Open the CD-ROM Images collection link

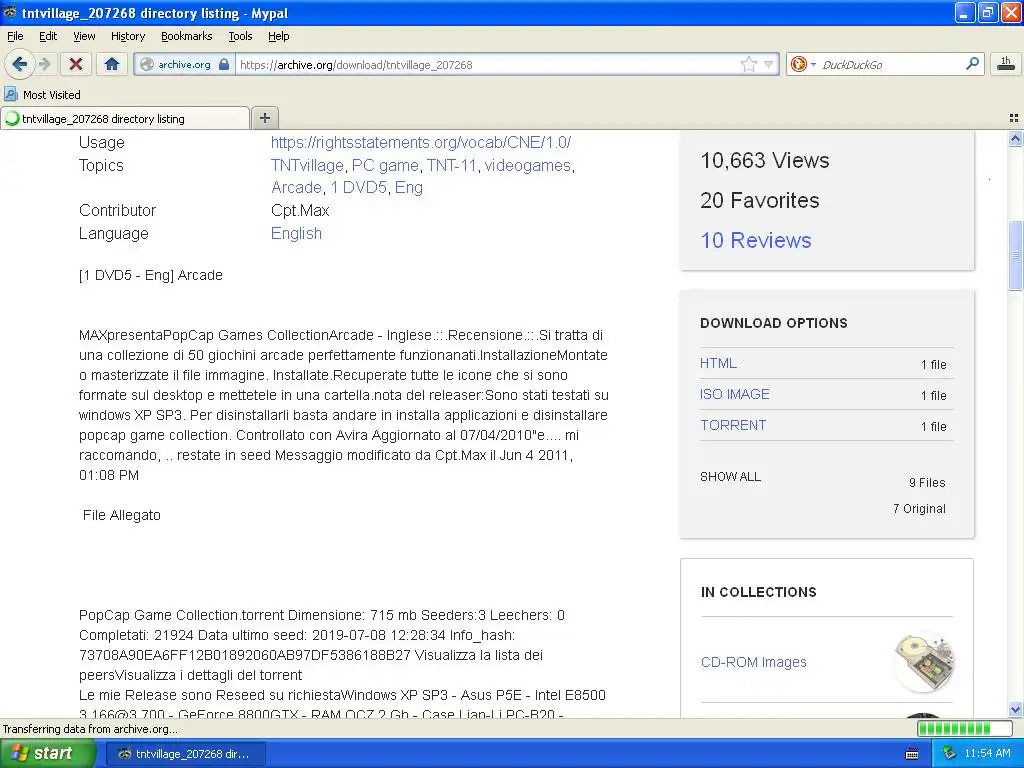[x=753, y=662]
